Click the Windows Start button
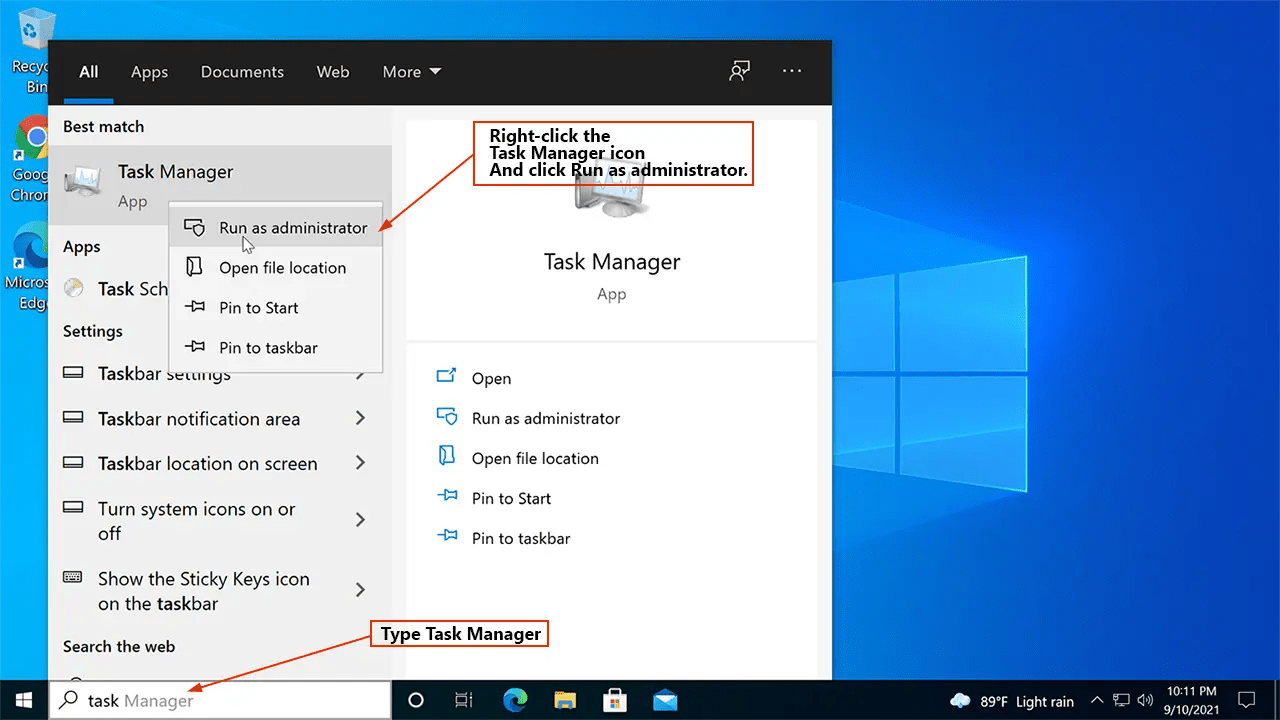 pyautogui.click(x=24, y=700)
